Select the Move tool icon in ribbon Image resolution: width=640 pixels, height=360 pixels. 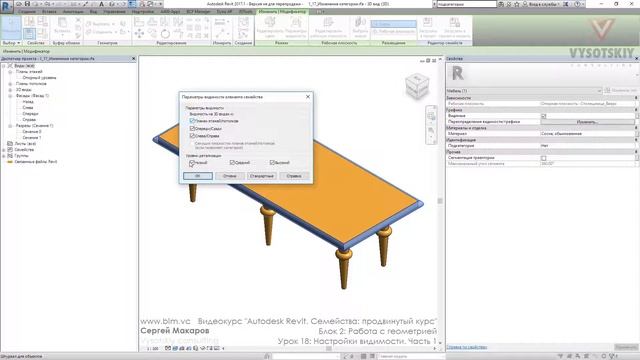tap(139, 33)
